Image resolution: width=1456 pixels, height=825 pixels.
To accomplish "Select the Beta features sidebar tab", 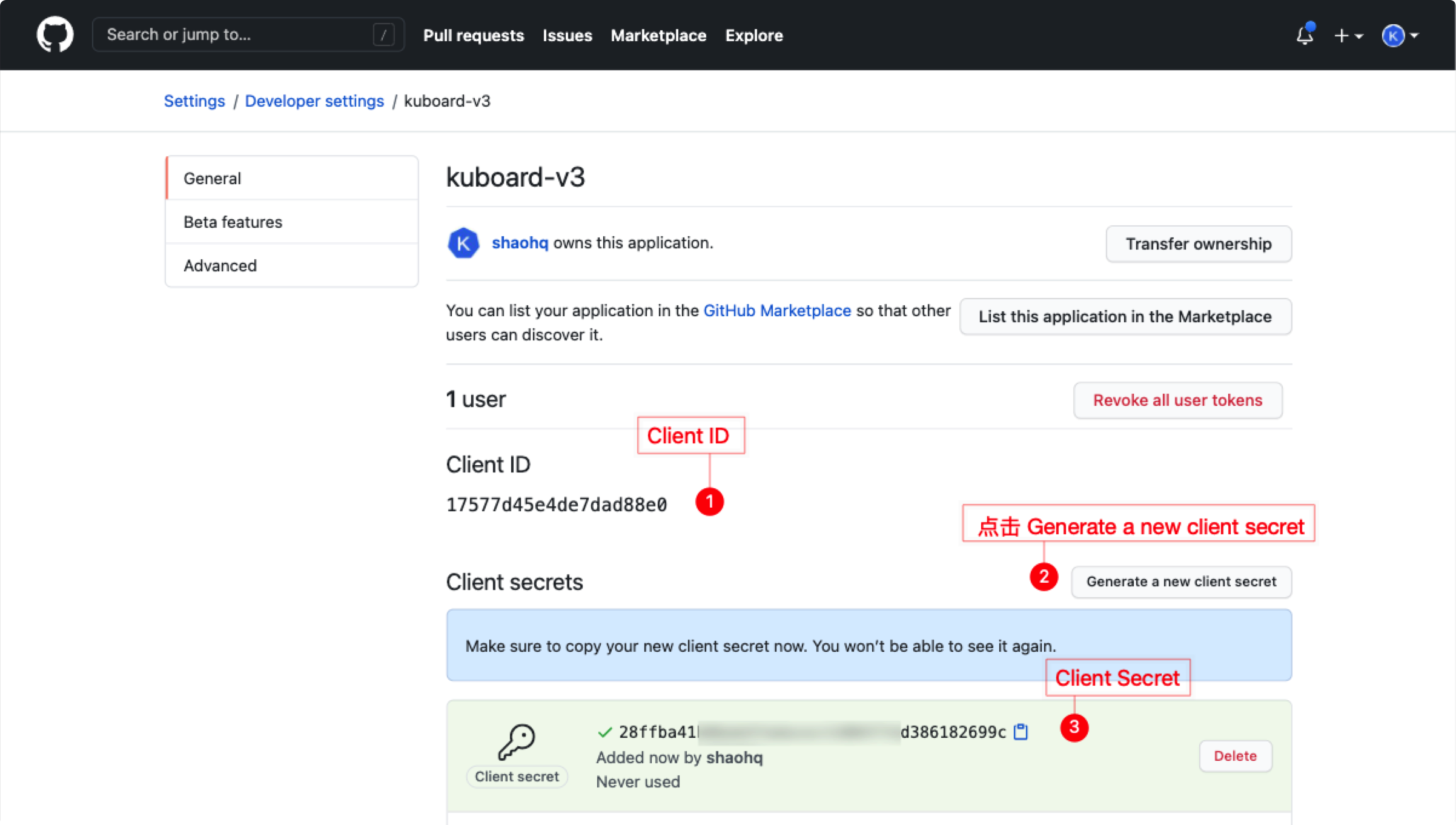I will coord(233,222).
